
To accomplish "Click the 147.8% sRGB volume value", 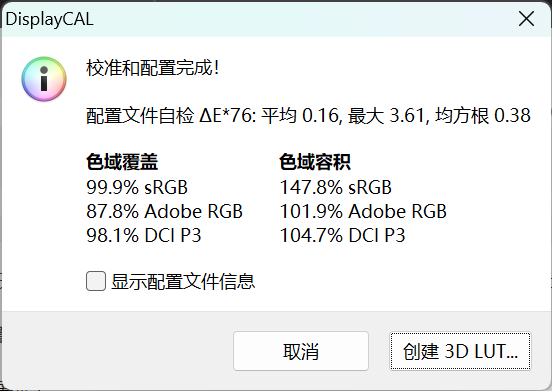I will [335, 187].
